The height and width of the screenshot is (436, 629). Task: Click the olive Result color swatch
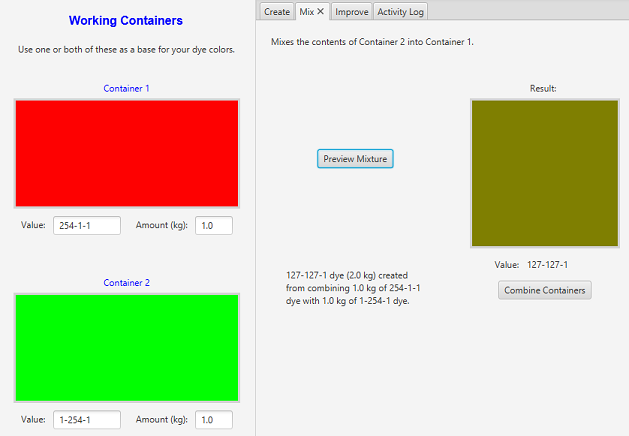click(x=545, y=173)
